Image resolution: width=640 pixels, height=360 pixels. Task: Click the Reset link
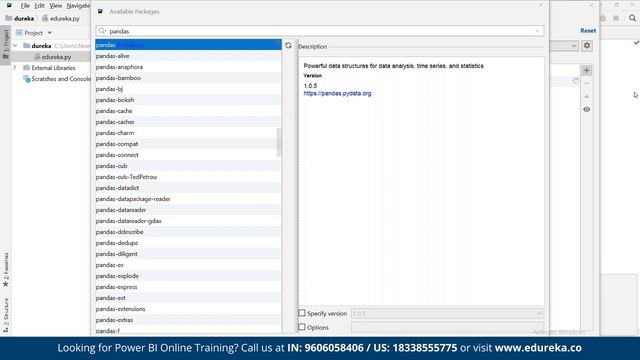point(588,31)
